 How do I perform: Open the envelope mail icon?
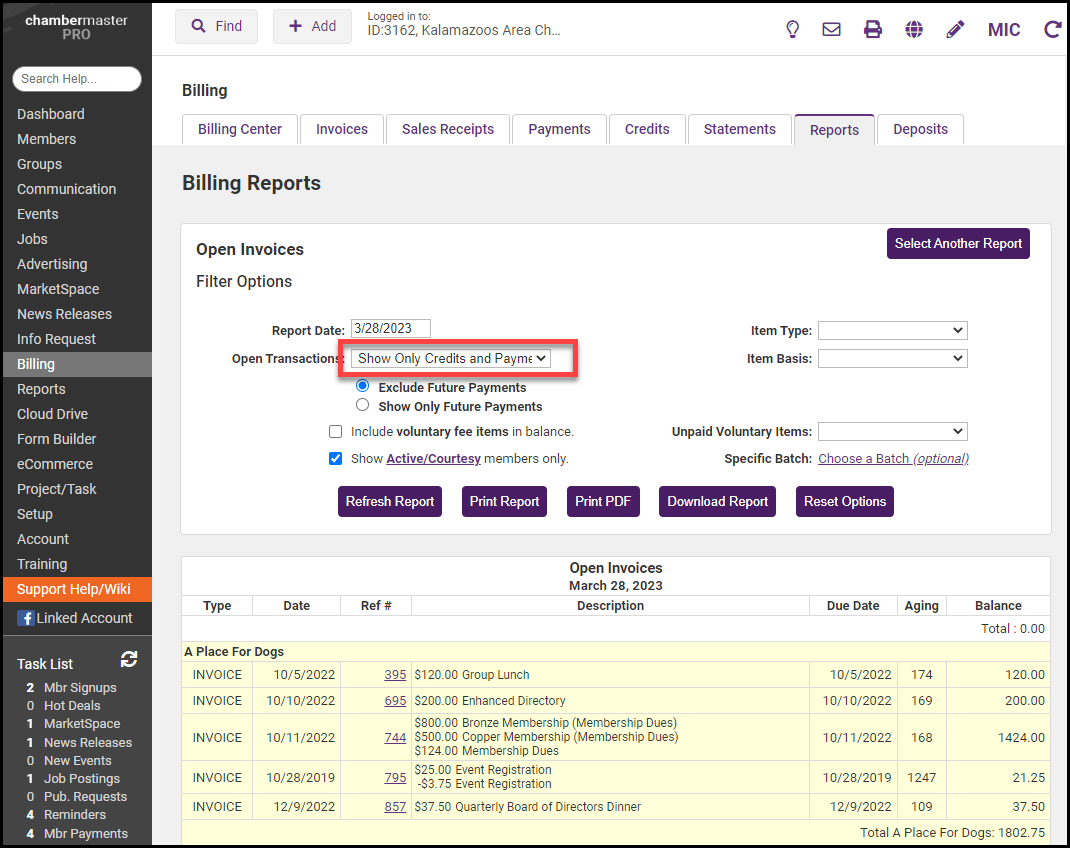coord(831,29)
